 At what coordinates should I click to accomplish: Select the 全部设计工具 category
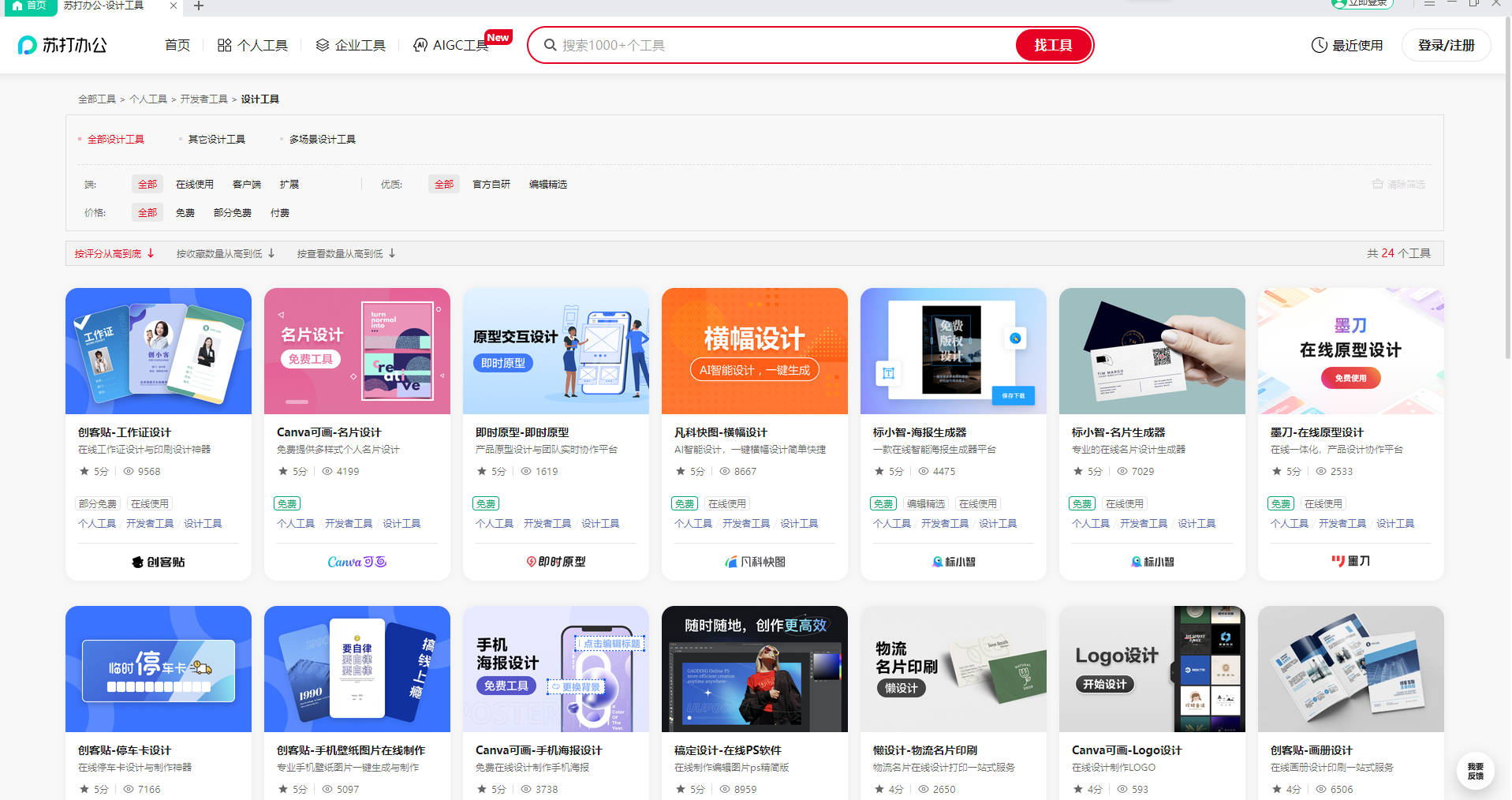(115, 139)
